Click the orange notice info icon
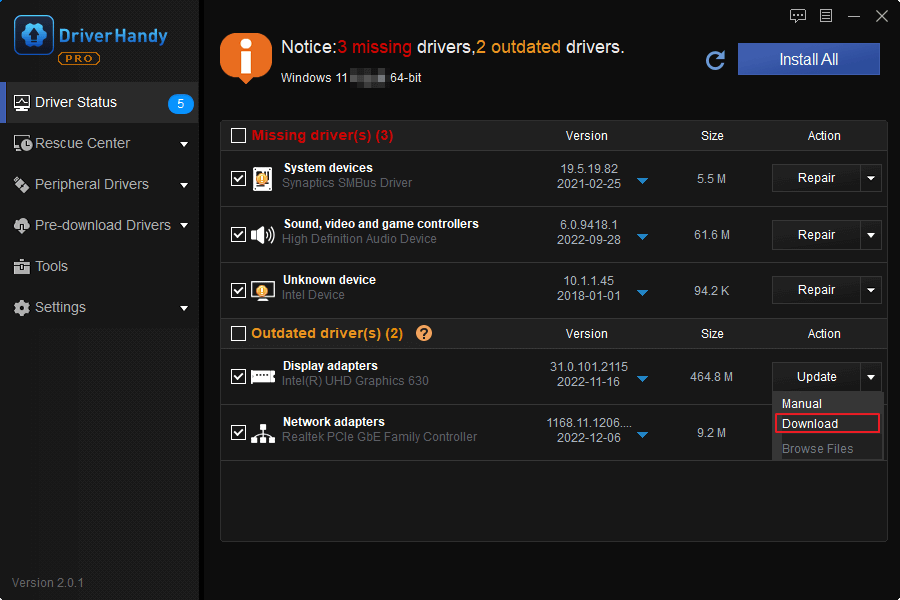900x600 pixels. pyautogui.click(x=246, y=57)
